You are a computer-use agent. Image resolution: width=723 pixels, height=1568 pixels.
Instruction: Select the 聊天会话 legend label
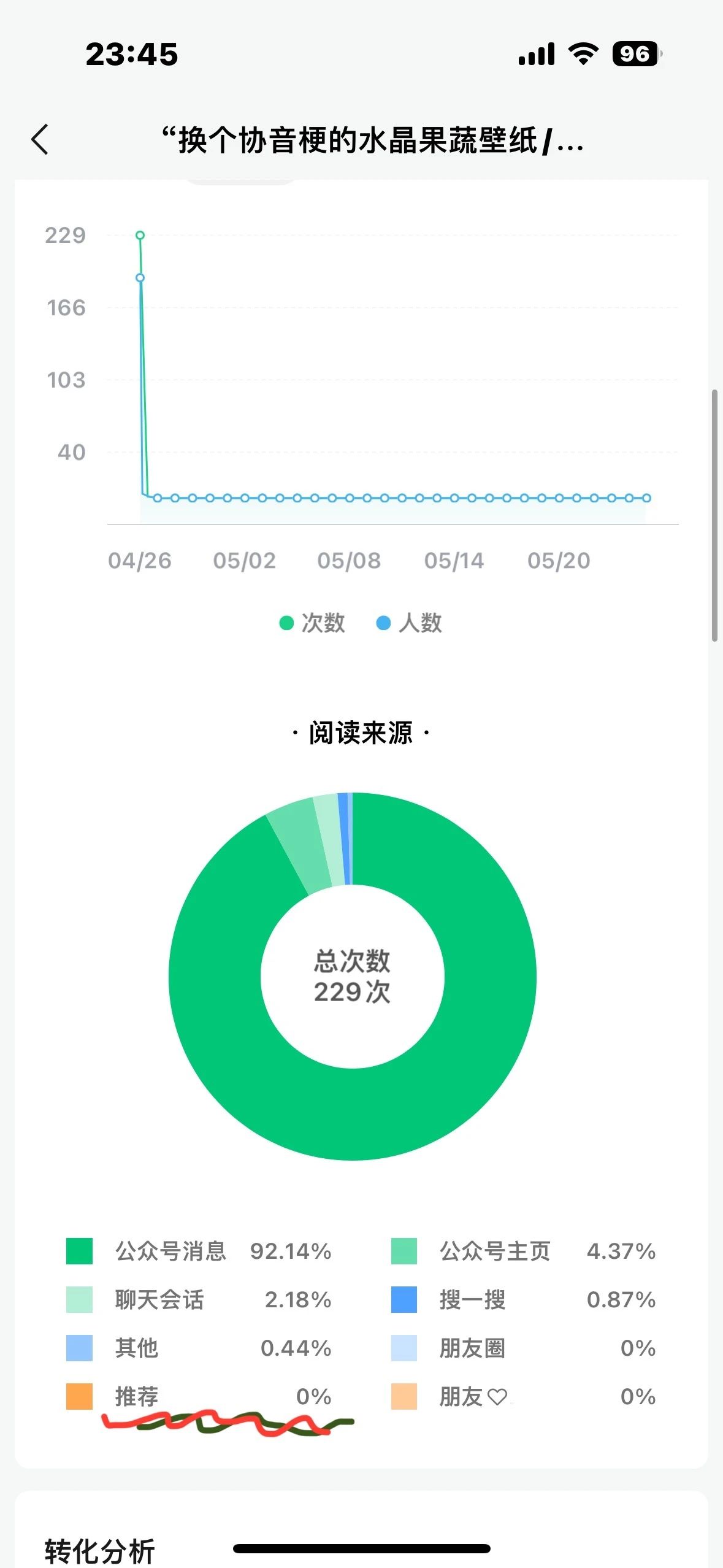pos(159,1299)
